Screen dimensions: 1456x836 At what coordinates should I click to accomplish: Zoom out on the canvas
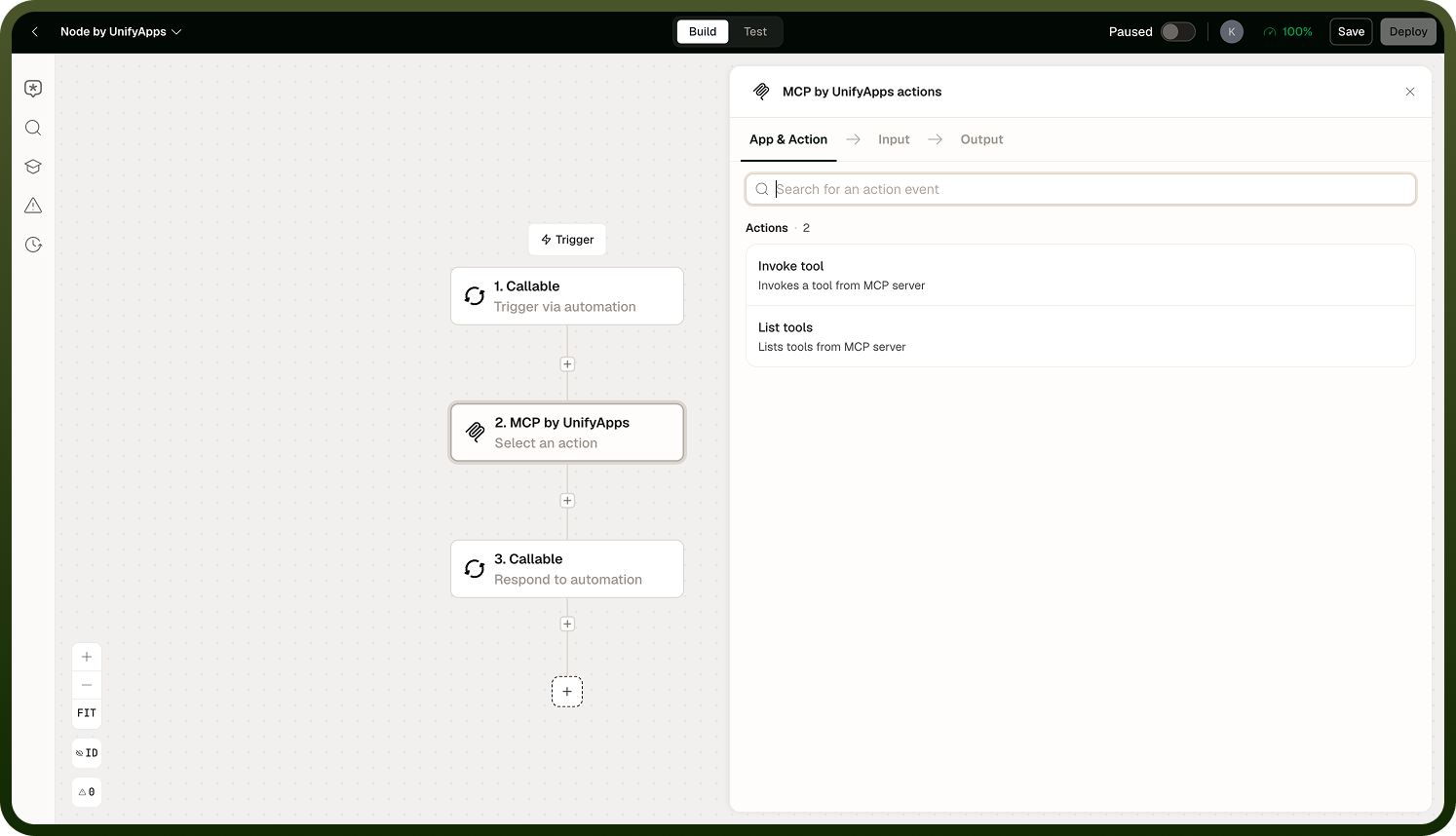click(x=87, y=685)
